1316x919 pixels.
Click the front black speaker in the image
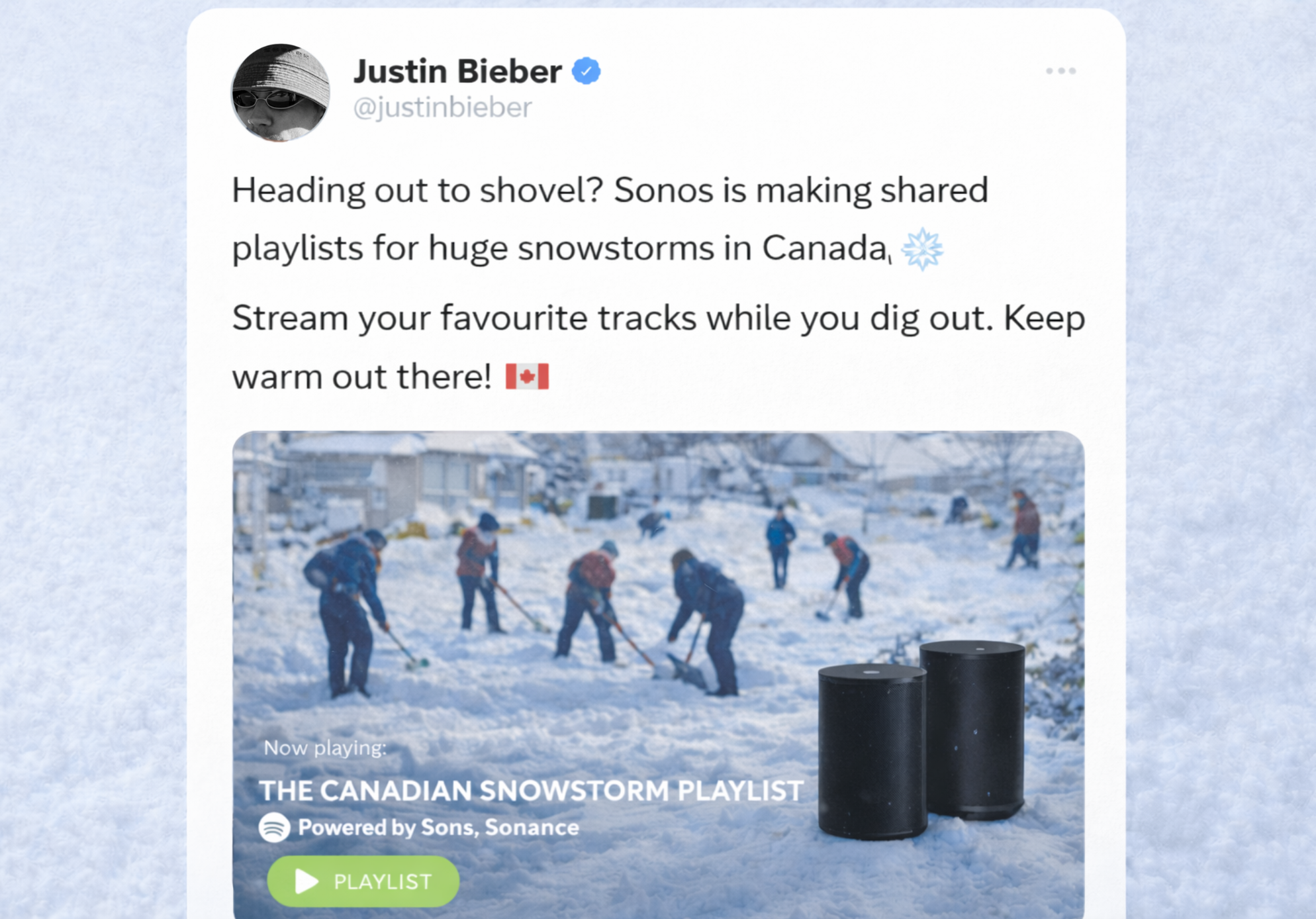pos(872,752)
